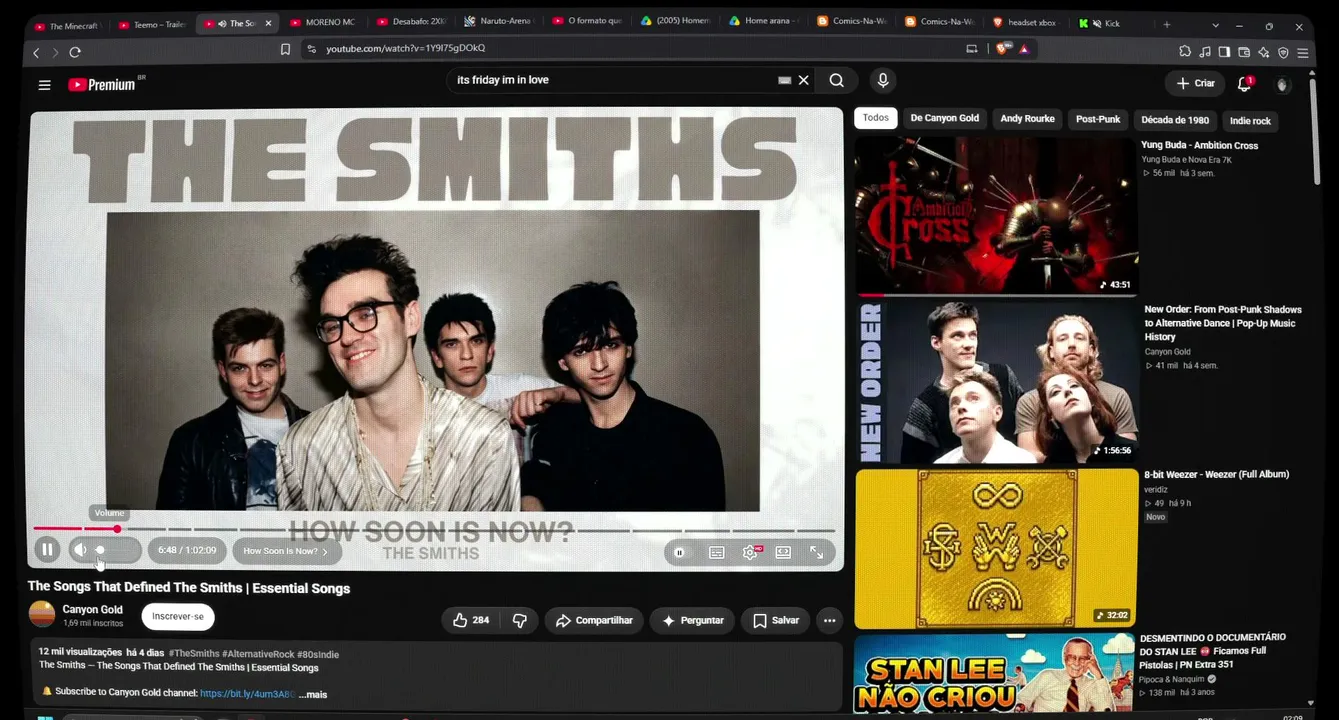Open the Brave Shields icon
Screen dimensions: 1339x720
point(1003,49)
